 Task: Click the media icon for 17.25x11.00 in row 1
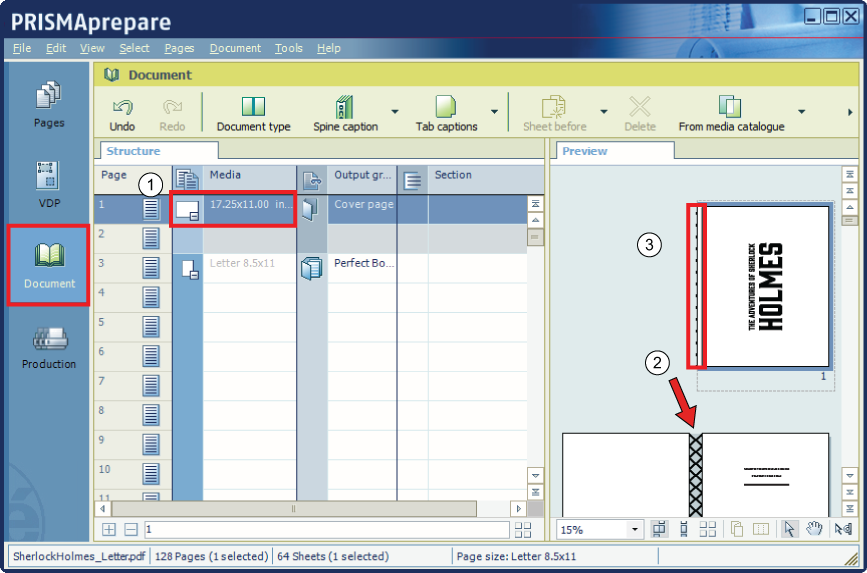click(187, 210)
